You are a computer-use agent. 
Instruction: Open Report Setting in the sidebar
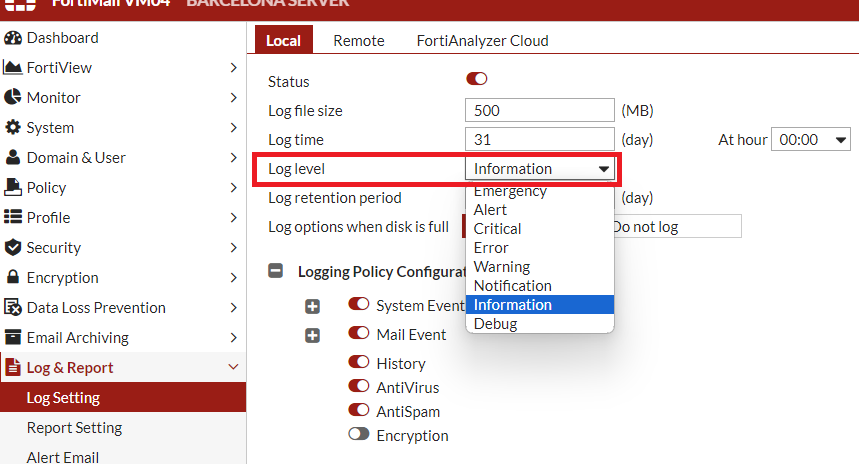[74, 428]
